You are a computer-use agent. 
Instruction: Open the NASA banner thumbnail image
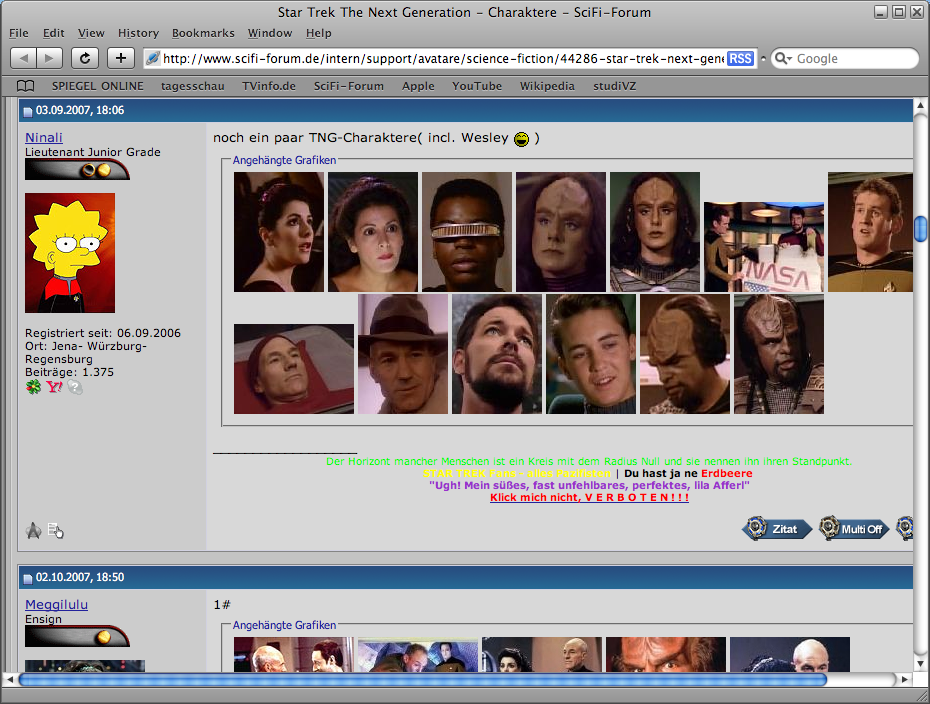[764, 247]
